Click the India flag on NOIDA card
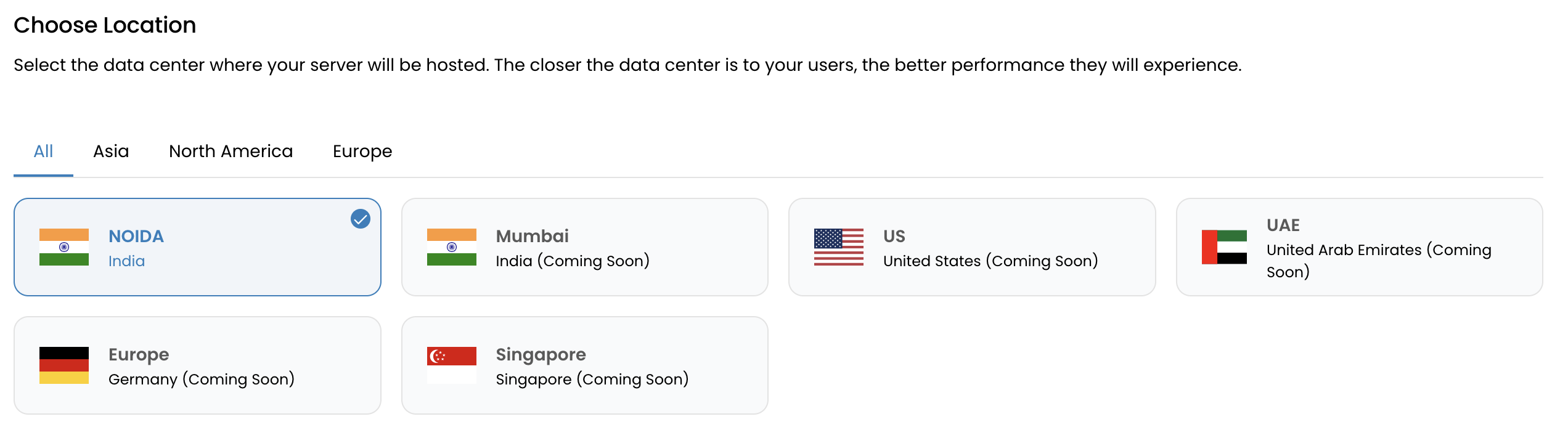The width and height of the screenshot is (1568, 435). coord(64,247)
